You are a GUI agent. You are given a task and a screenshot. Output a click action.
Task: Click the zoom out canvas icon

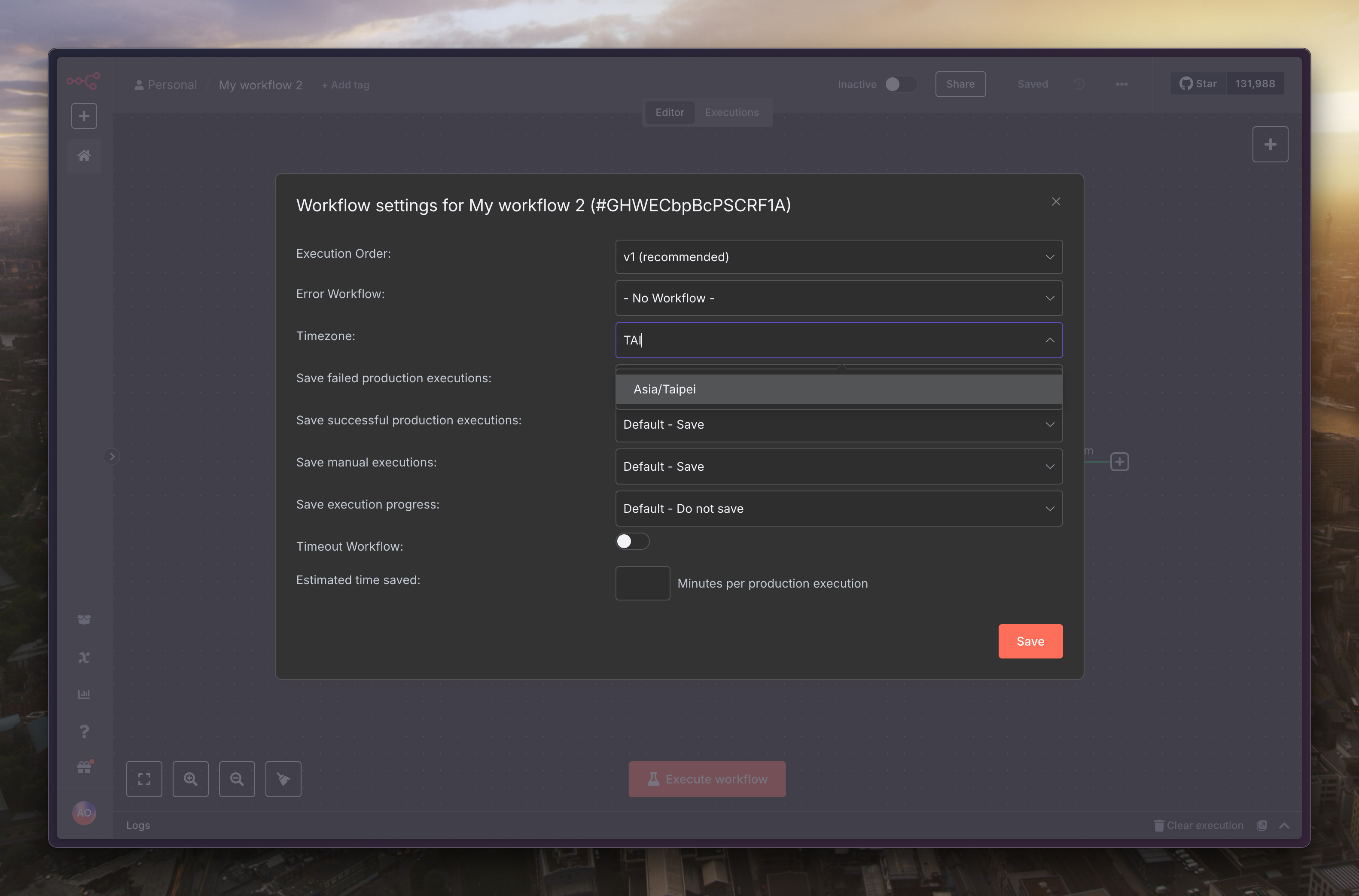[237, 779]
